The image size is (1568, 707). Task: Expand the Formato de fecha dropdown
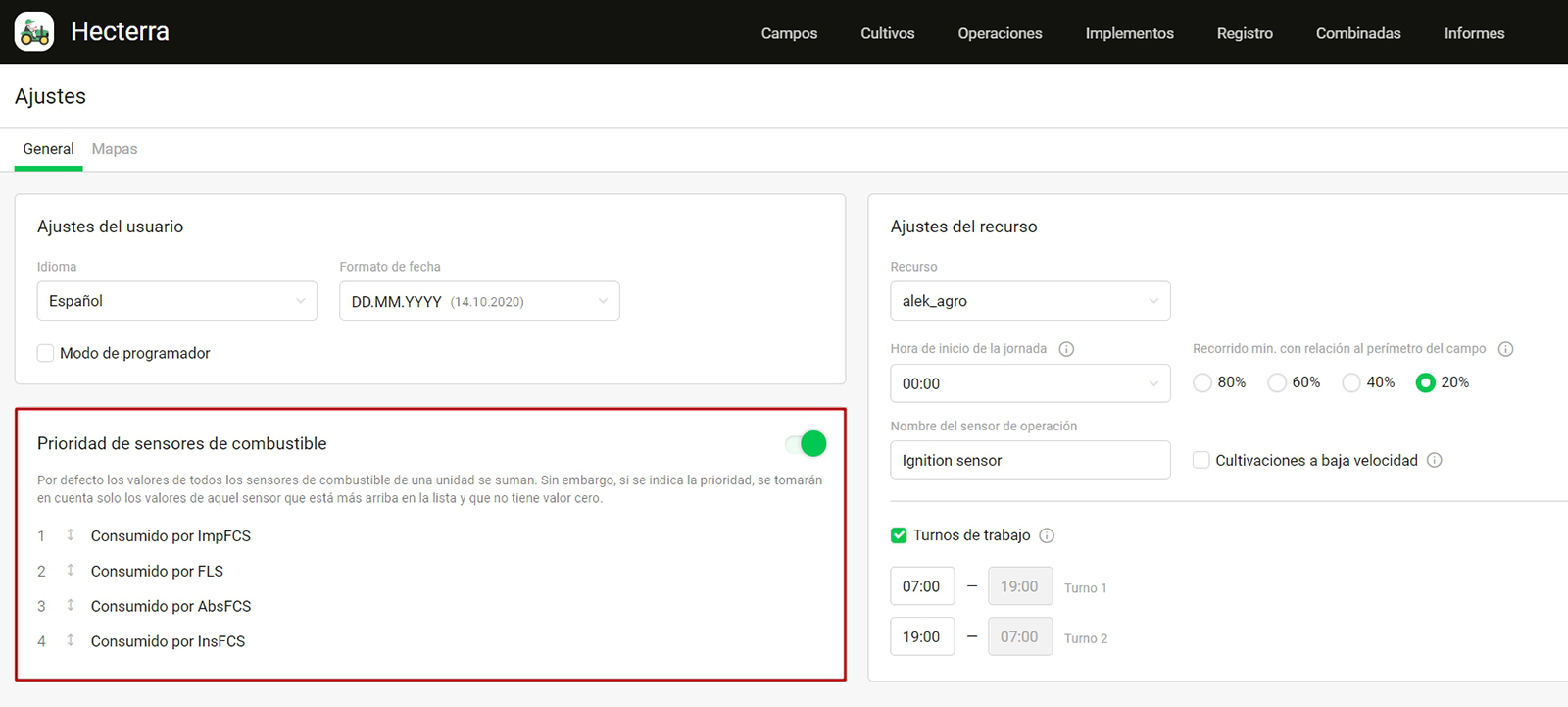point(479,301)
